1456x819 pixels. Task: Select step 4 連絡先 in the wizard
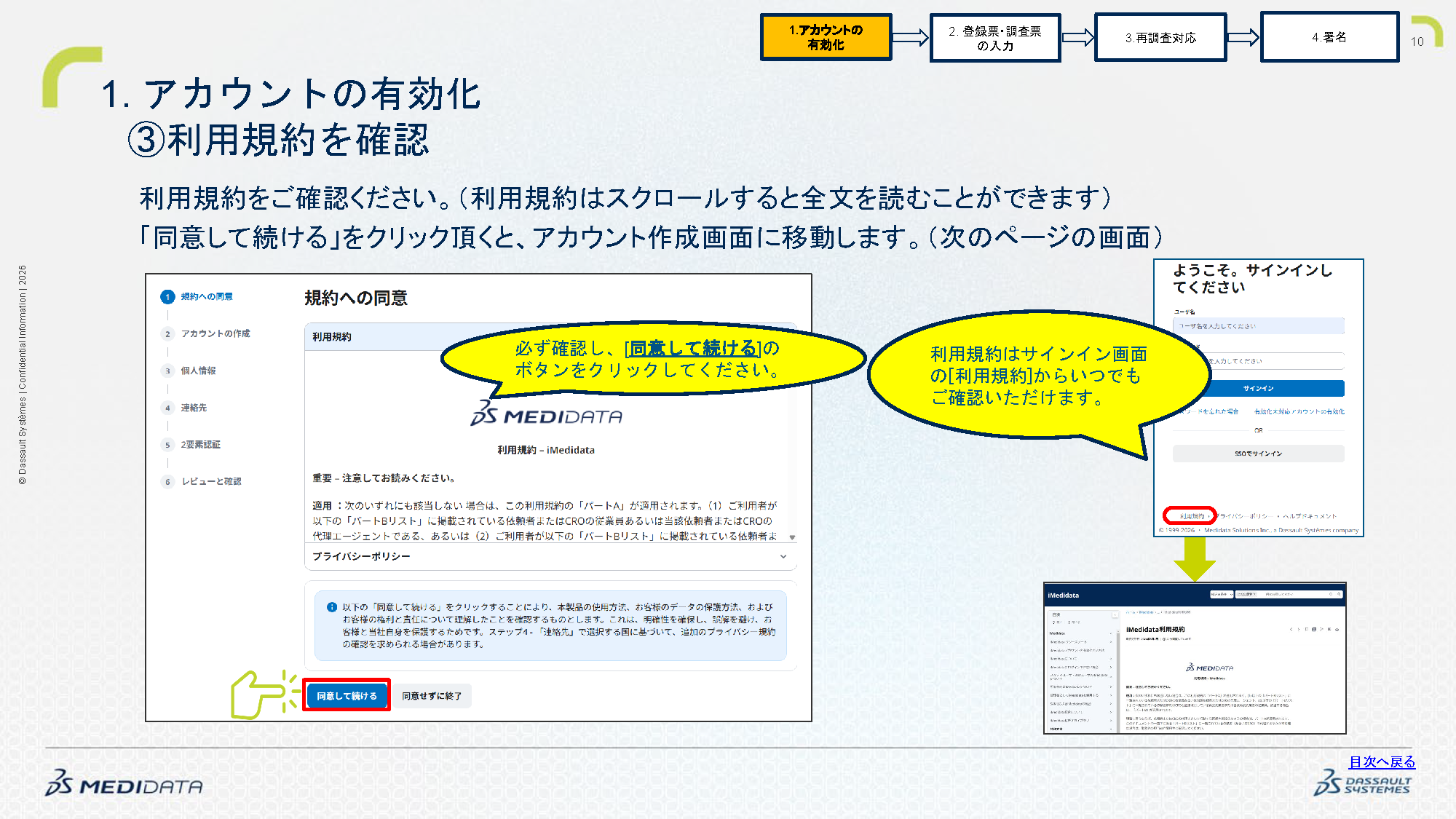(x=185, y=408)
